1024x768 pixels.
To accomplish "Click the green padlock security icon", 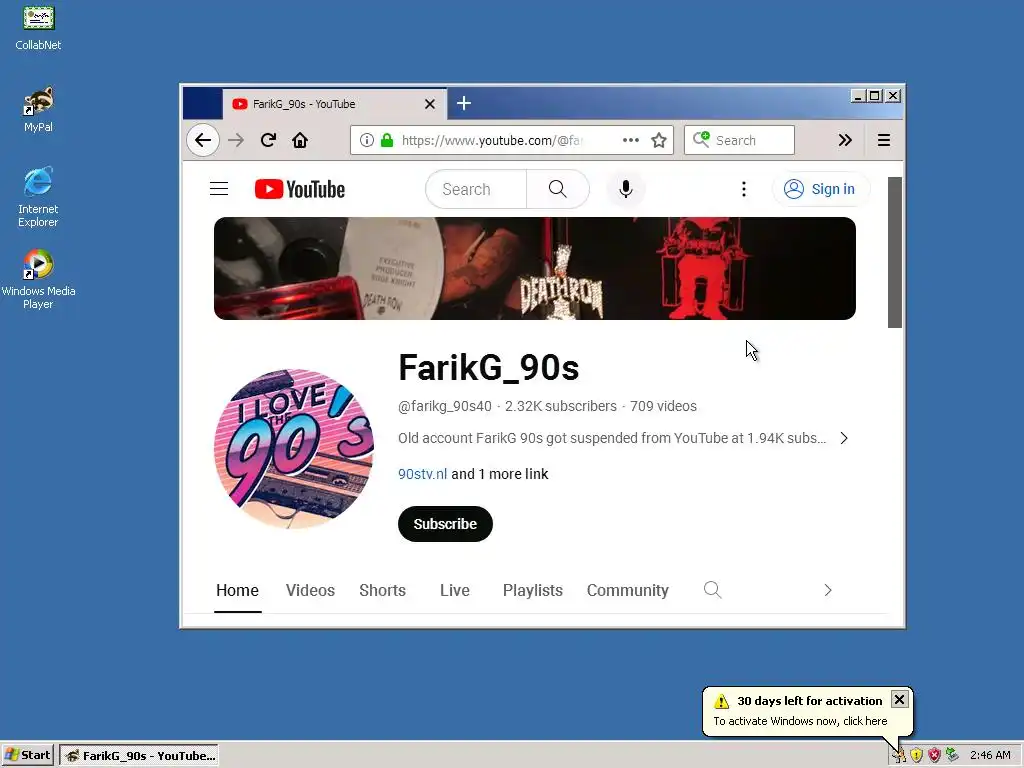I will (387, 140).
